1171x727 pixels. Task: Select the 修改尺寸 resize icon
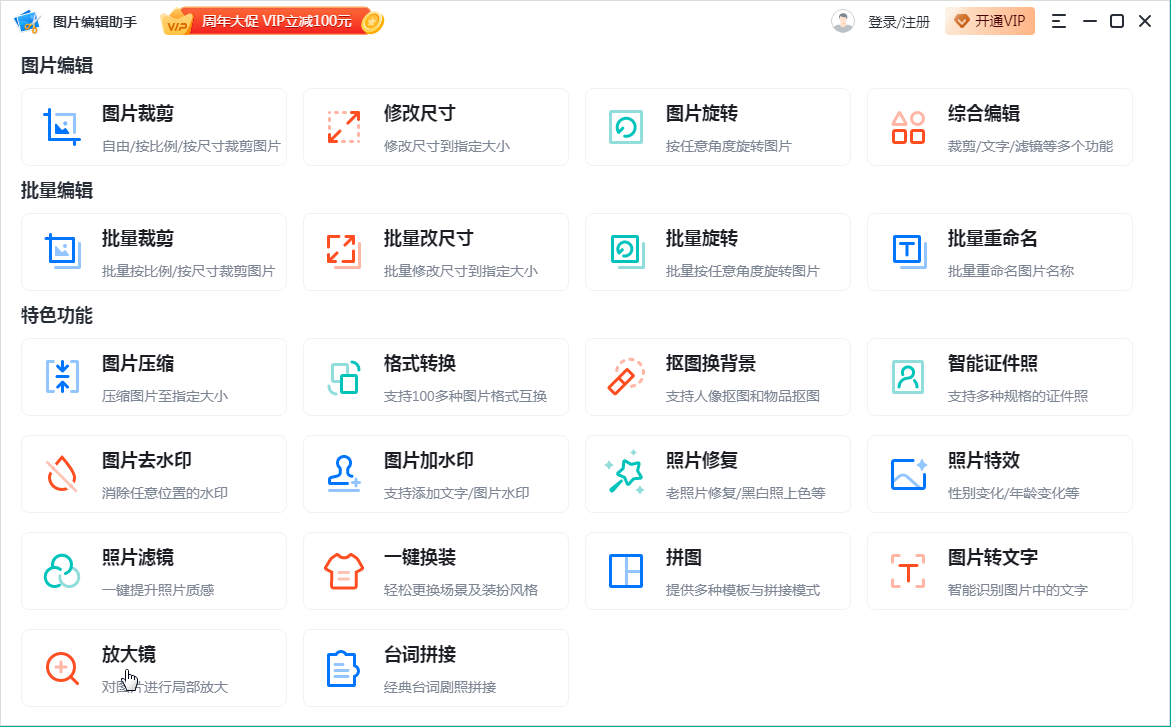click(344, 127)
